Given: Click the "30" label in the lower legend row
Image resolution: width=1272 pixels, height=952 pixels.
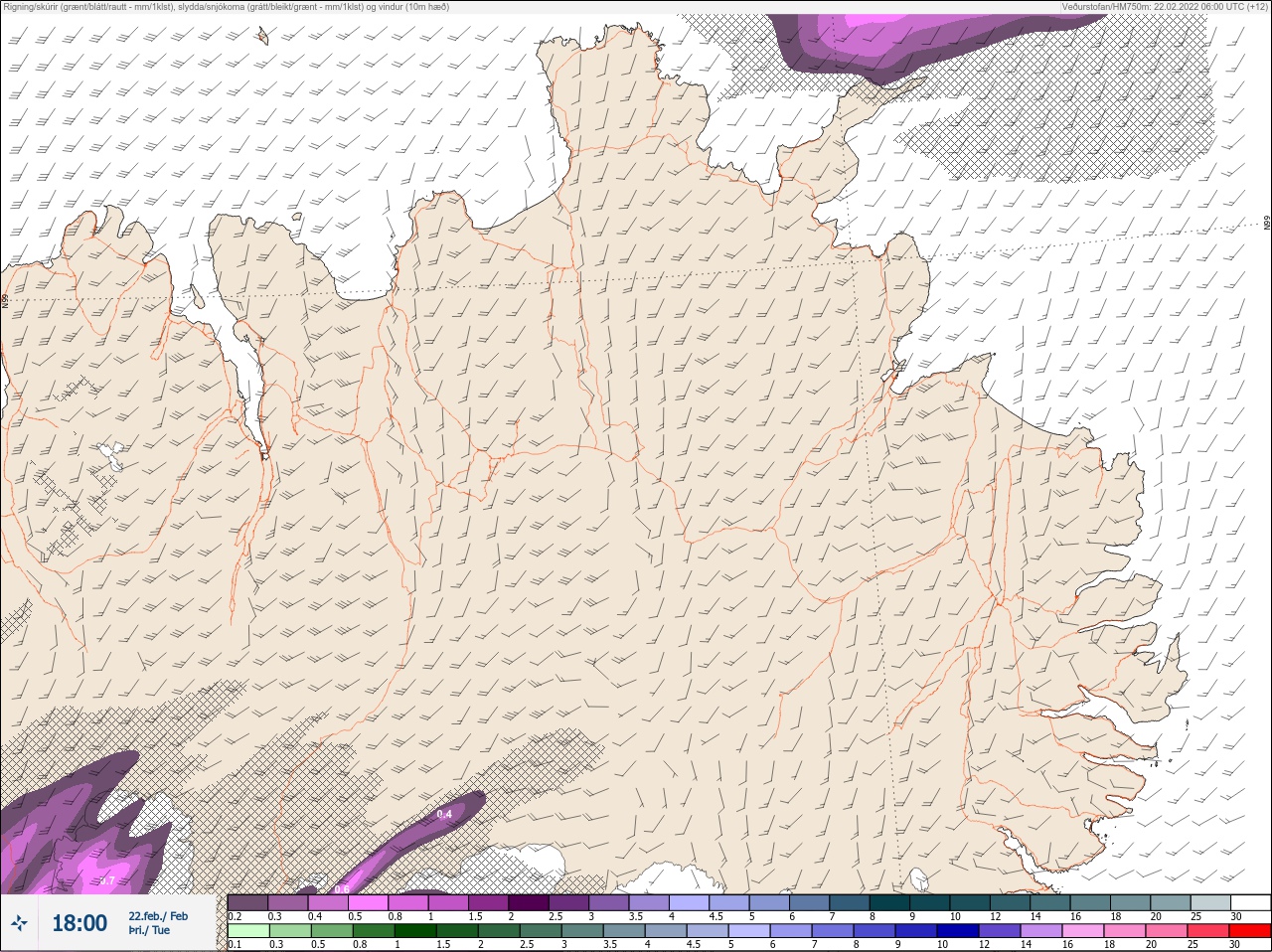Looking at the screenshot, I should 1235,944.
